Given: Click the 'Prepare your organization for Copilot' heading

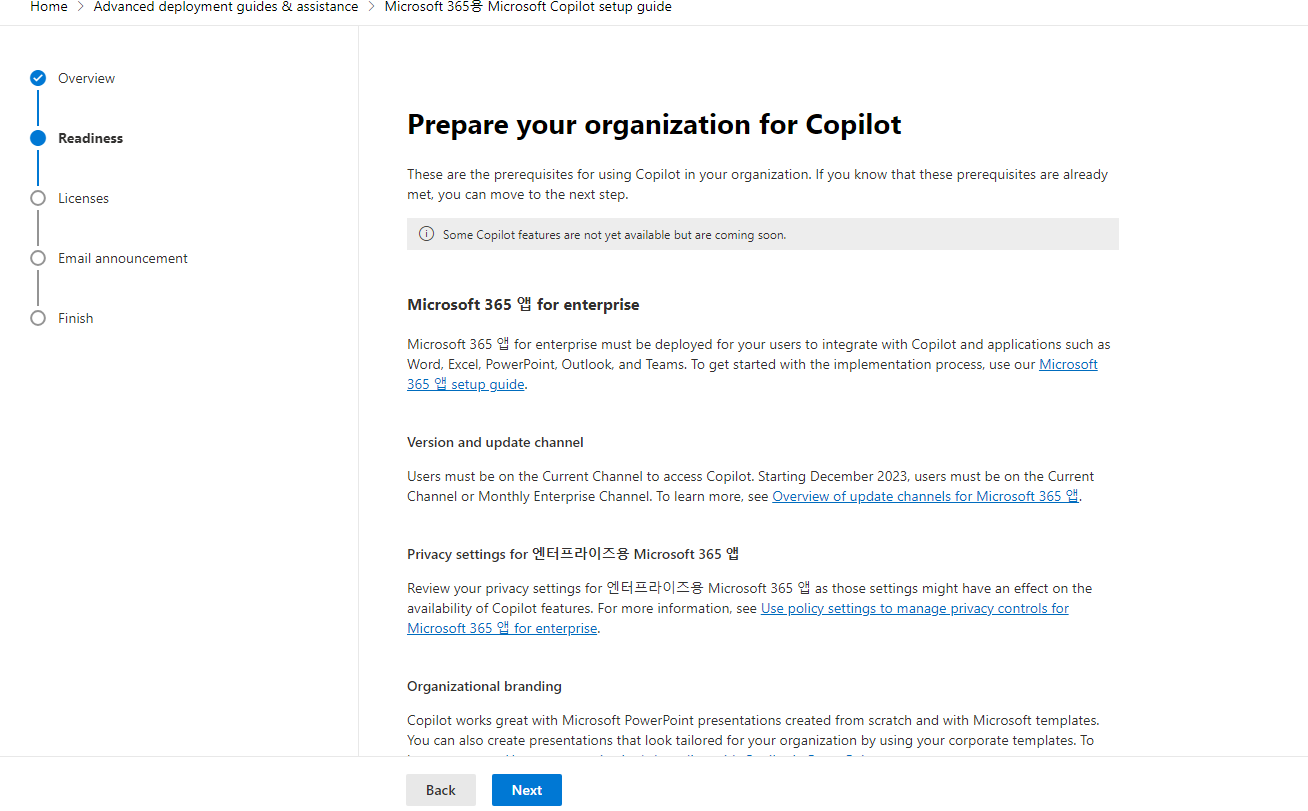Looking at the screenshot, I should pyautogui.click(x=654, y=125).
